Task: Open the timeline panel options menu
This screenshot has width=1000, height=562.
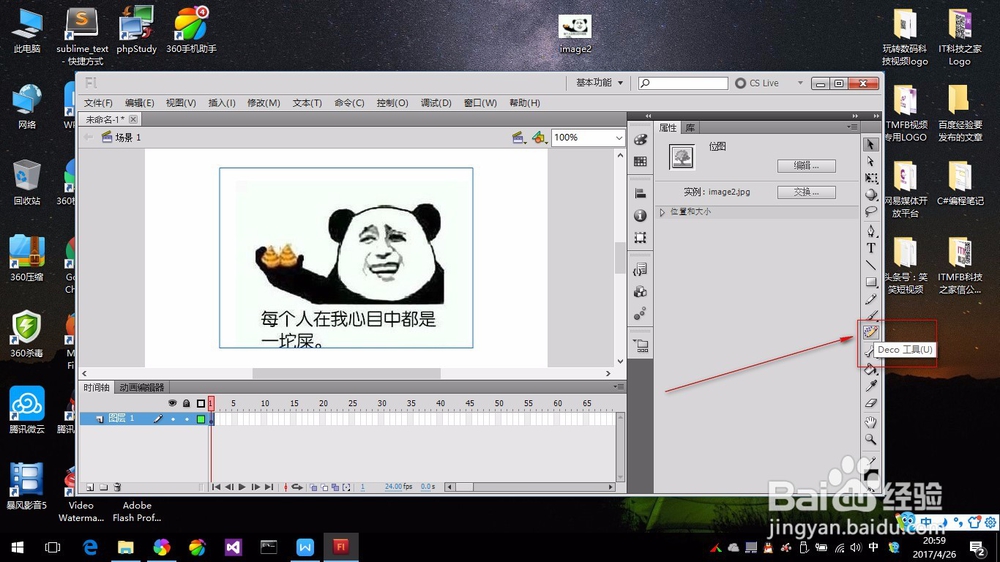Action: [618, 387]
